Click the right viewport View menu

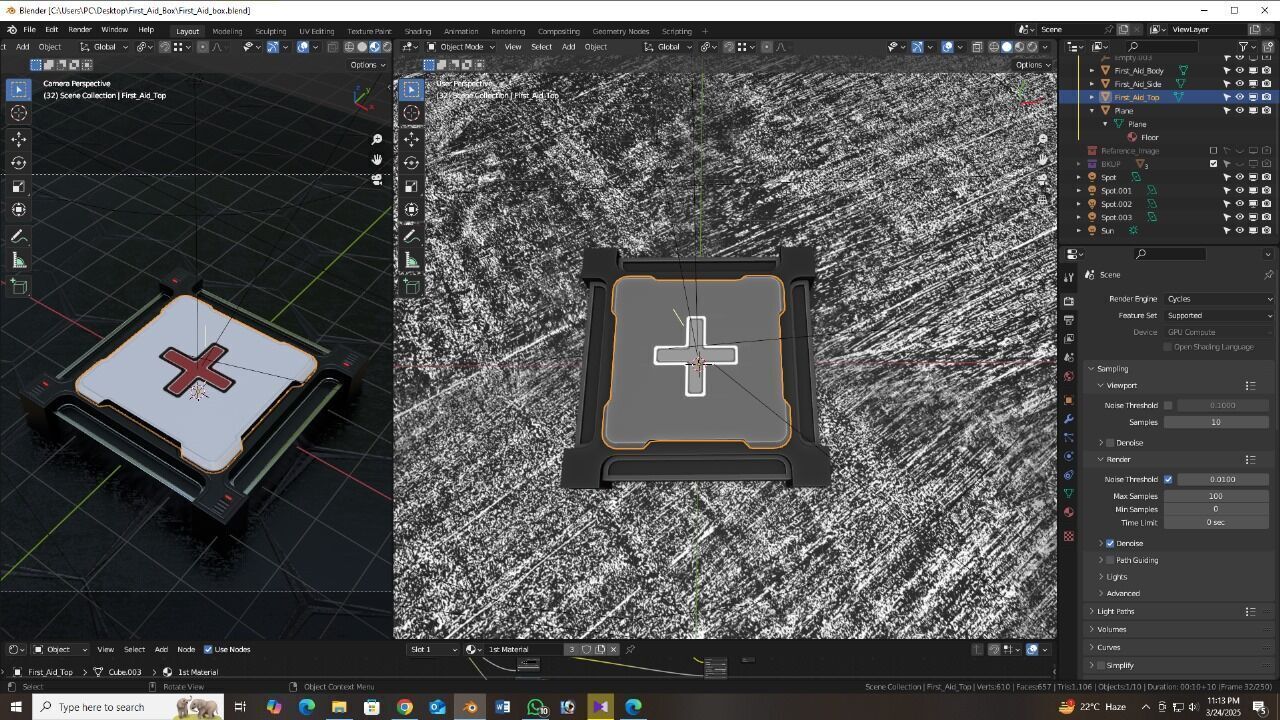coord(512,47)
